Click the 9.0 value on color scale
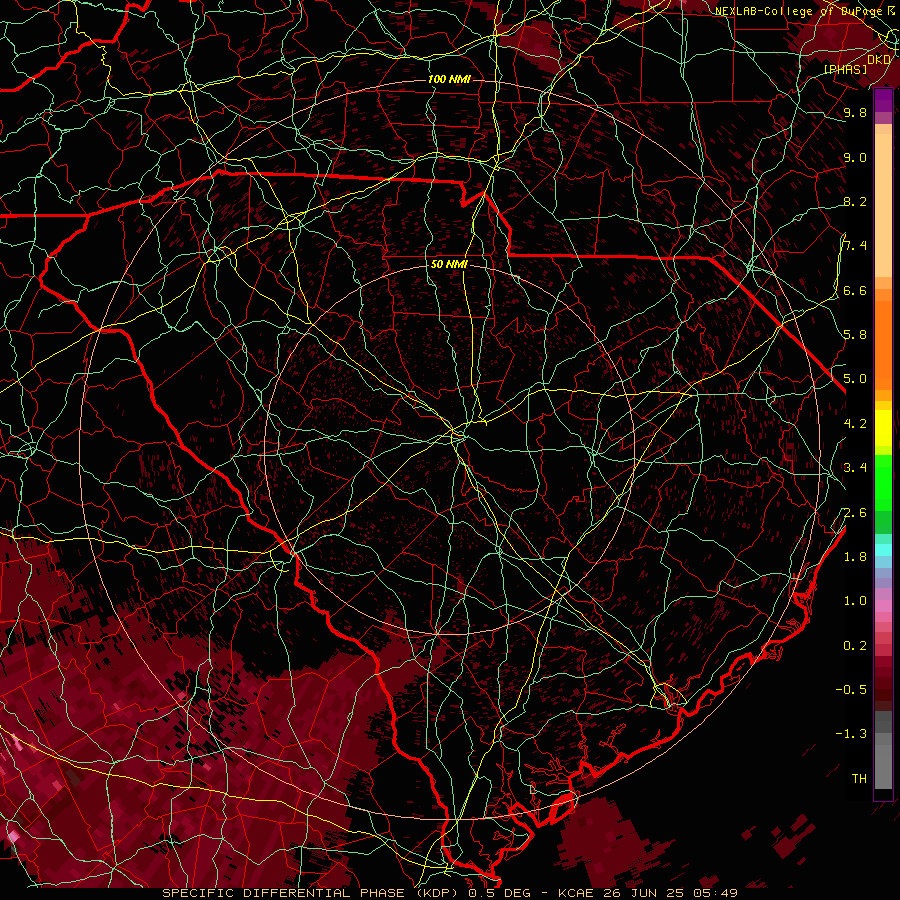The width and height of the screenshot is (900, 900). click(x=855, y=157)
